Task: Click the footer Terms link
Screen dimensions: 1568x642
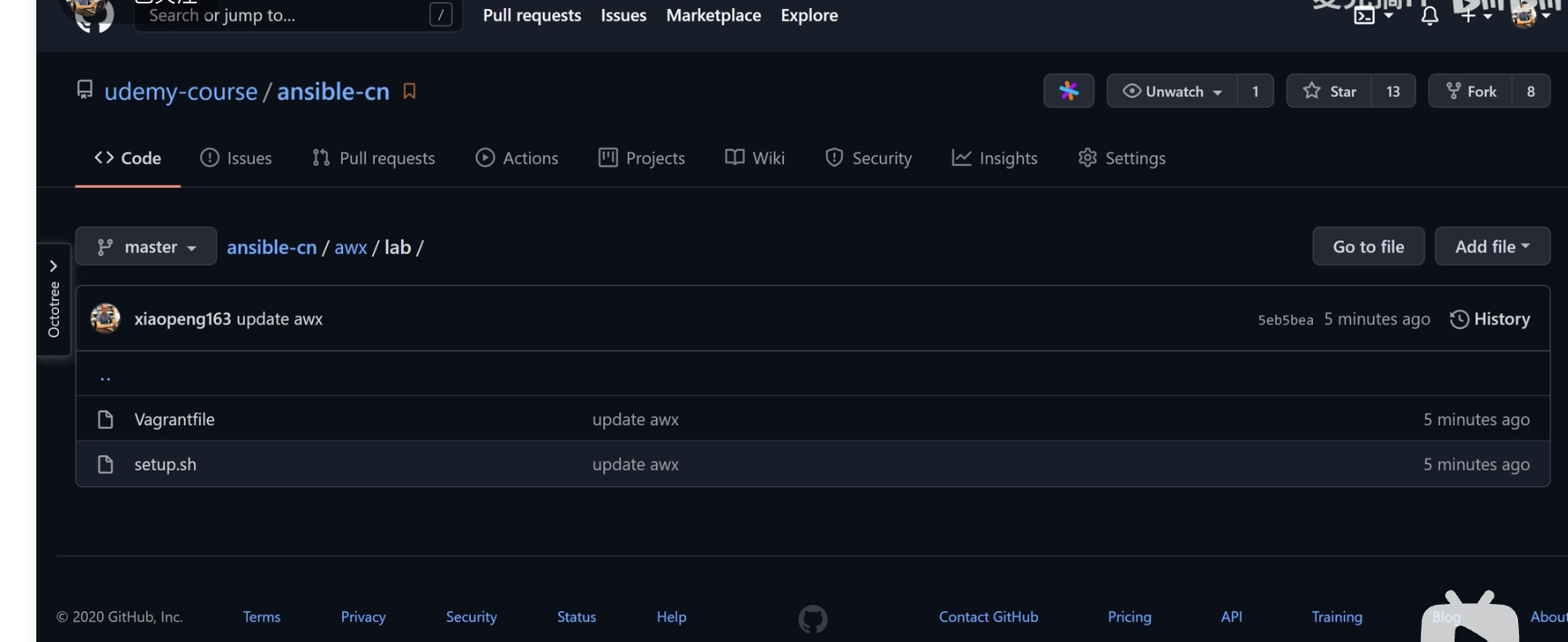Action: pos(261,617)
